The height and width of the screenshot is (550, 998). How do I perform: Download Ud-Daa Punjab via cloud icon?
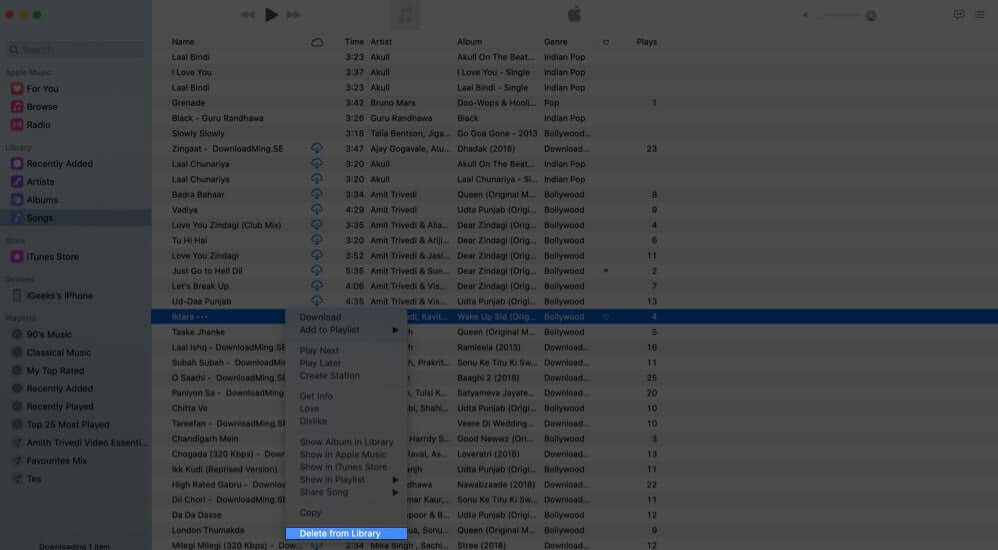coord(316,301)
